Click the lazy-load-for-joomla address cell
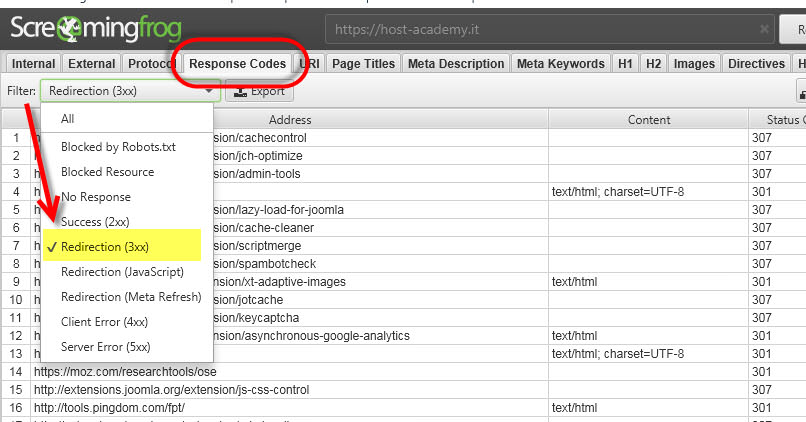806x422 pixels. click(x=279, y=210)
